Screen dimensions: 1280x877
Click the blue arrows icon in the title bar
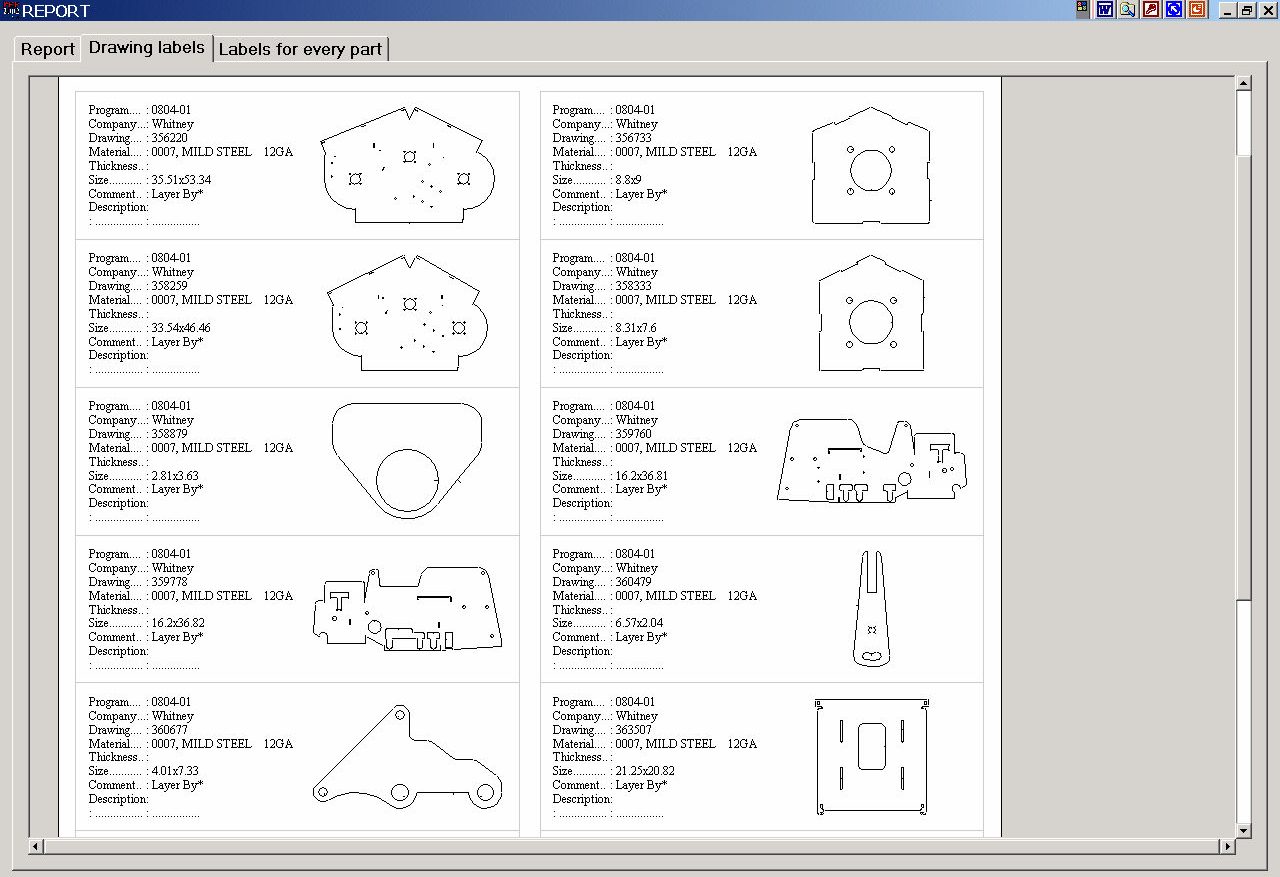1174,10
